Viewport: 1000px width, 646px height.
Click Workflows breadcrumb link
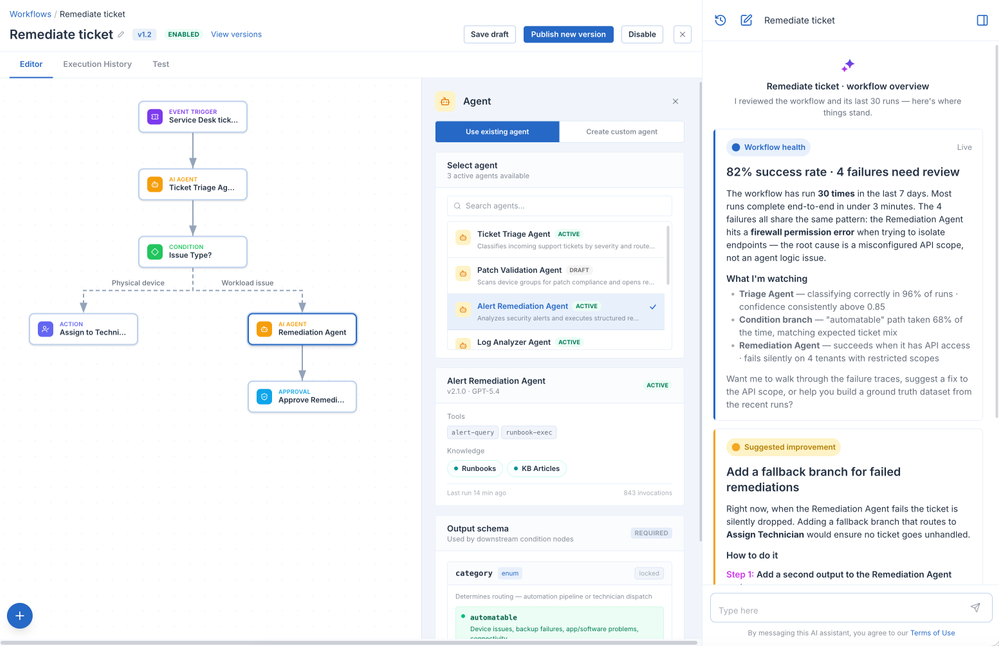tap(30, 14)
